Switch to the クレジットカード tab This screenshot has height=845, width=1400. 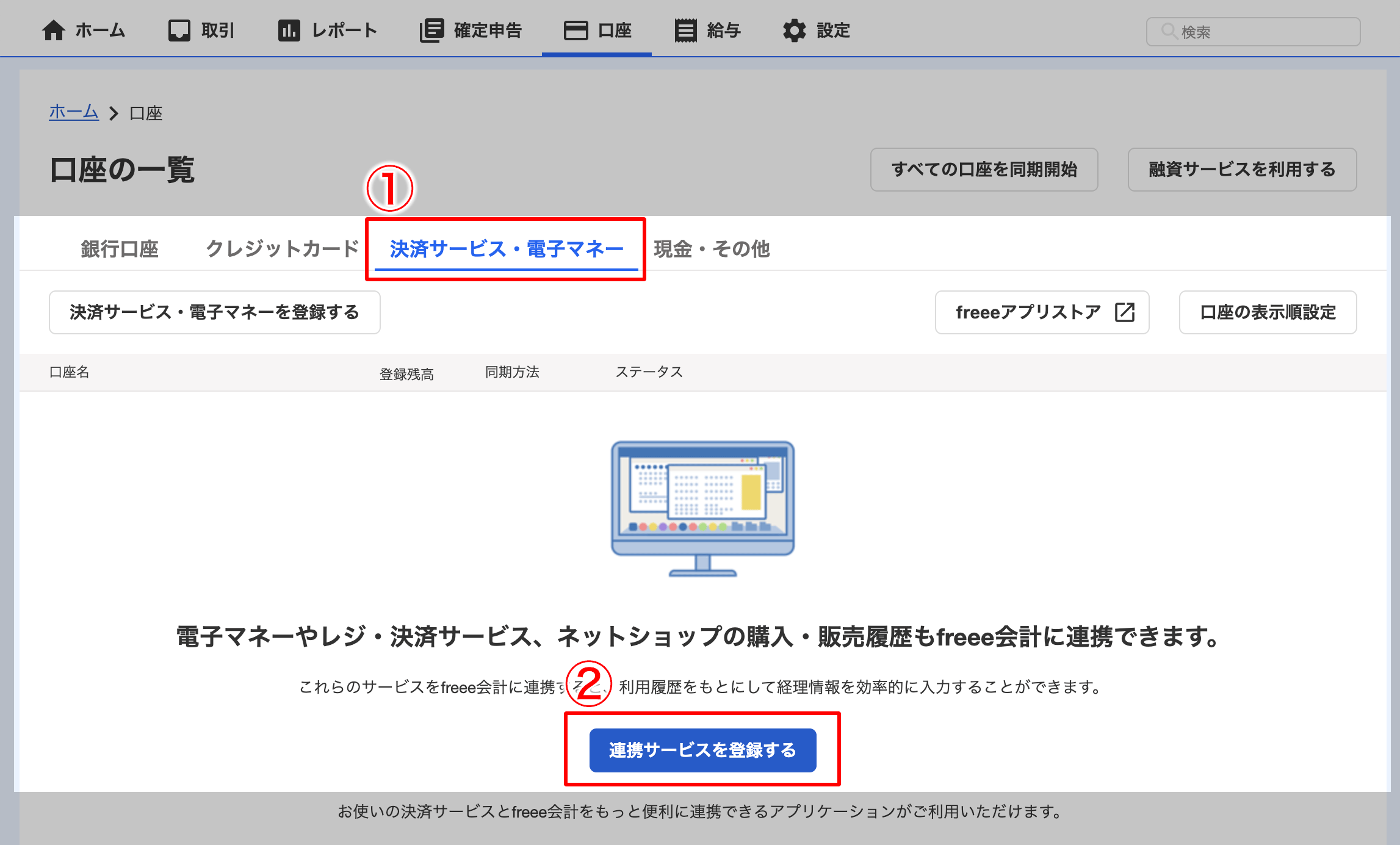pyautogui.click(x=283, y=249)
